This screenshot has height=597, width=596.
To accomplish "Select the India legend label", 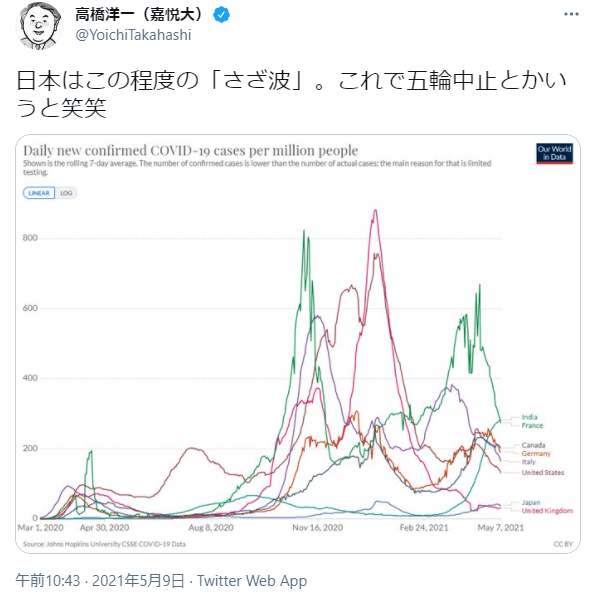I will [x=529, y=417].
